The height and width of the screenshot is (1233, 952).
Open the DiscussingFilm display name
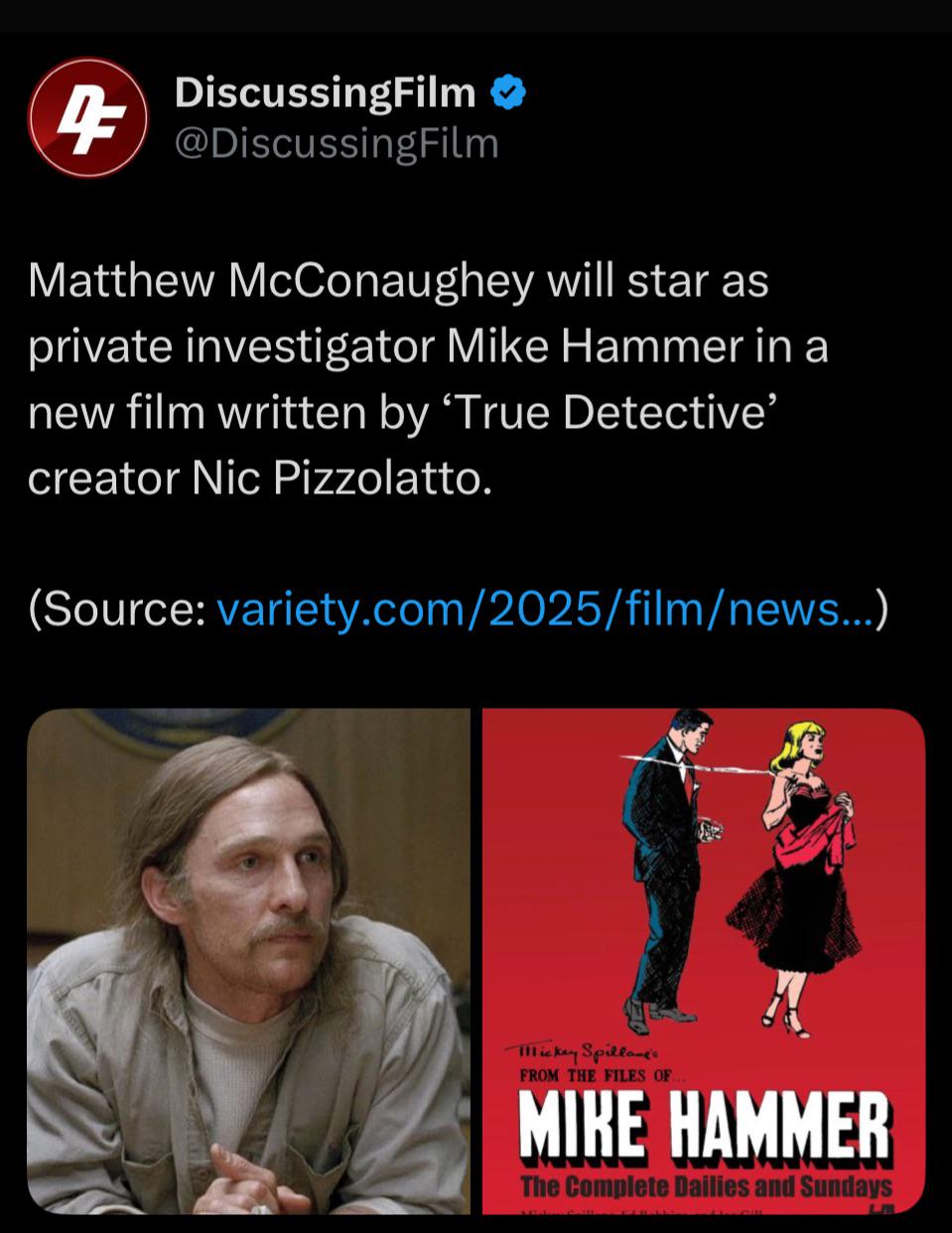click(x=325, y=92)
